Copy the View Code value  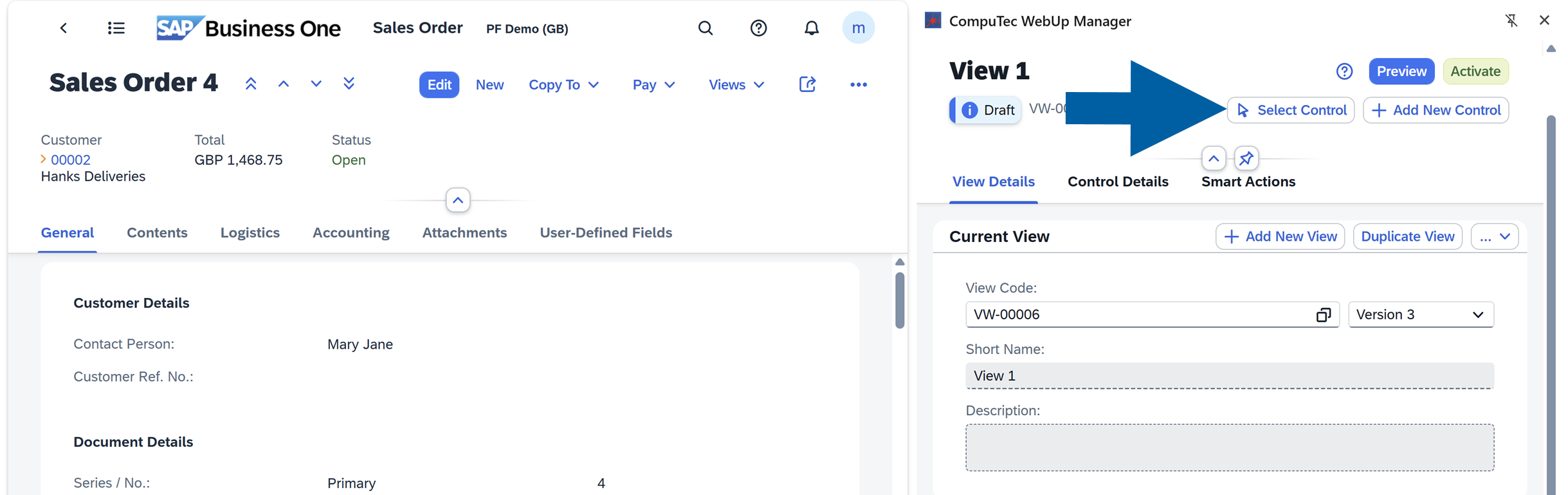(1323, 315)
